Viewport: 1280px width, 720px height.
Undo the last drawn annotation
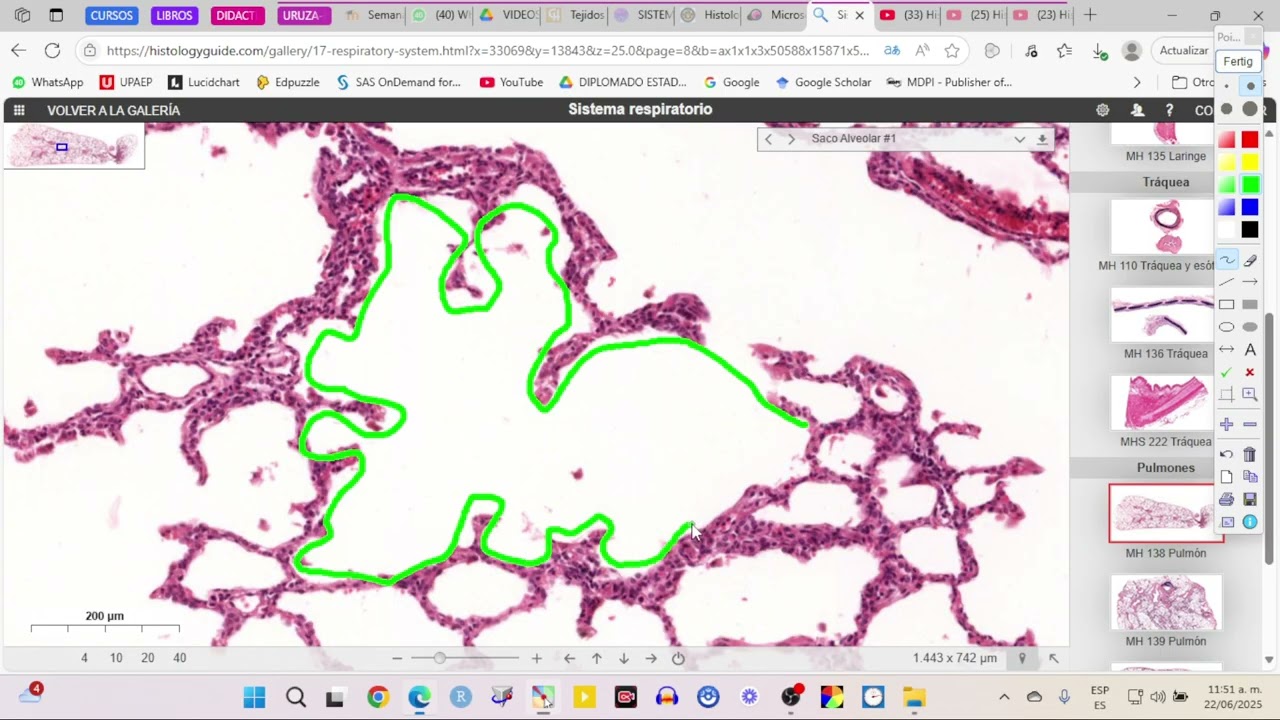coord(1227,454)
